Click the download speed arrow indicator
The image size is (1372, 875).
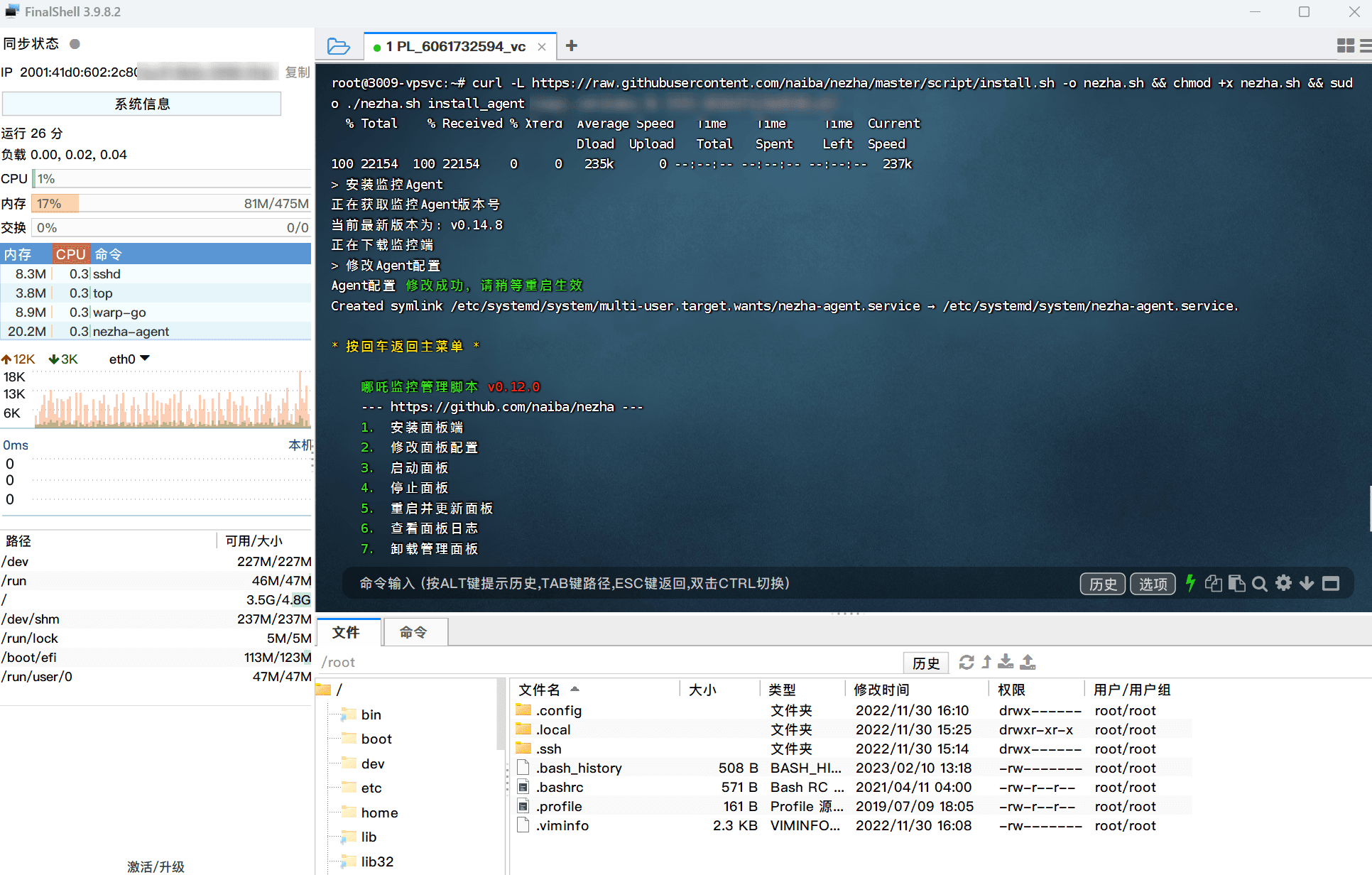click(x=53, y=359)
